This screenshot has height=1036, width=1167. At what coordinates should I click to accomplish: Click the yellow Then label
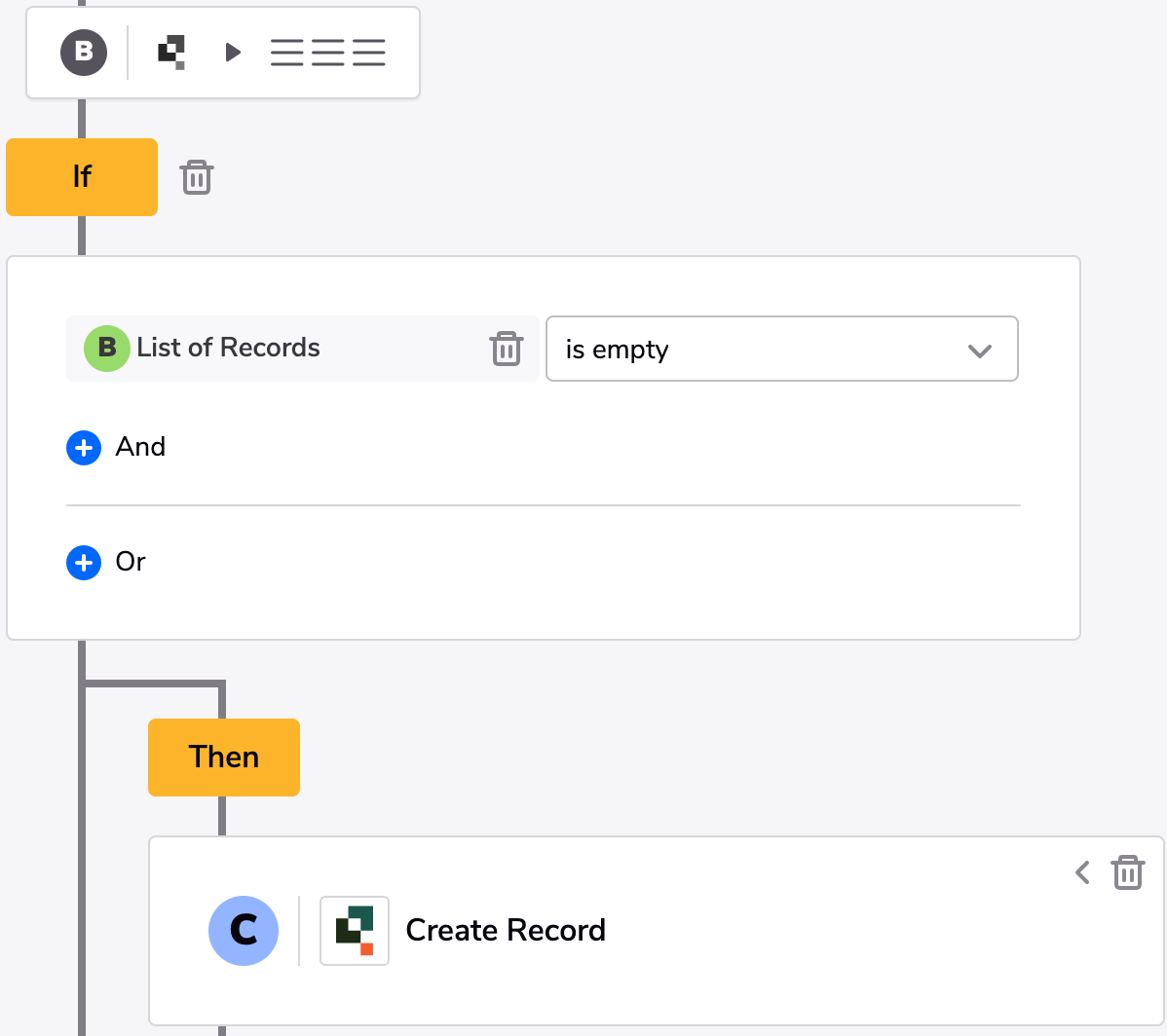(x=224, y=757)
